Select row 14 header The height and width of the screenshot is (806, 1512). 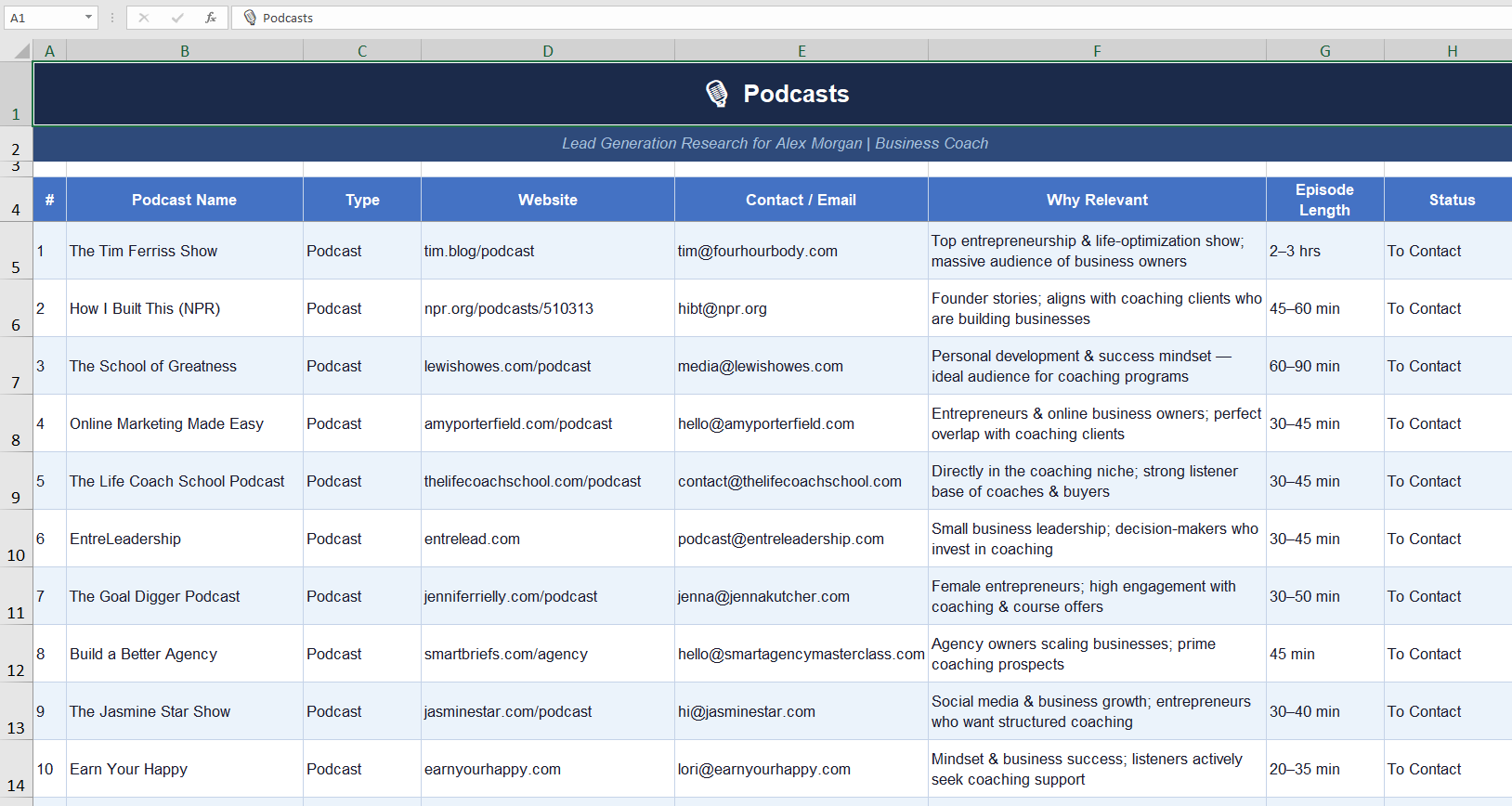pyautogui.click(x=16, y=769)
